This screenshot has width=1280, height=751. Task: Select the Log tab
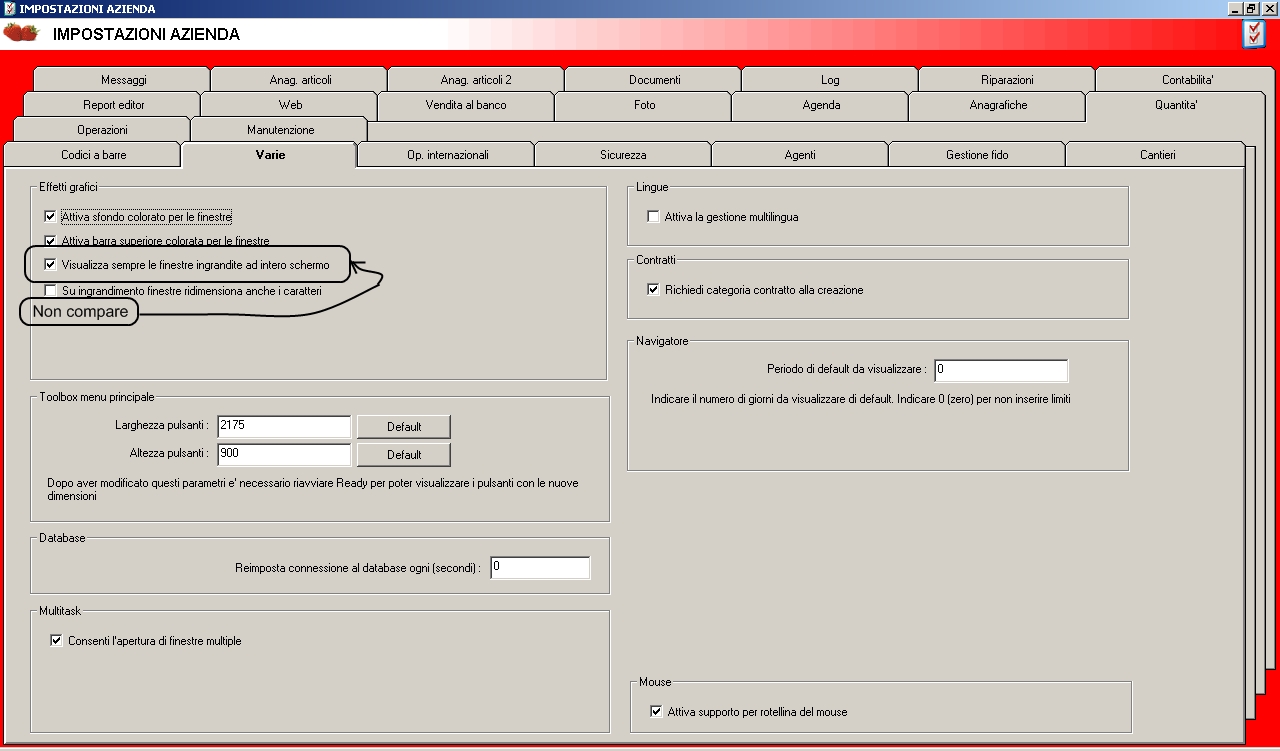click(x=830, y=80)
